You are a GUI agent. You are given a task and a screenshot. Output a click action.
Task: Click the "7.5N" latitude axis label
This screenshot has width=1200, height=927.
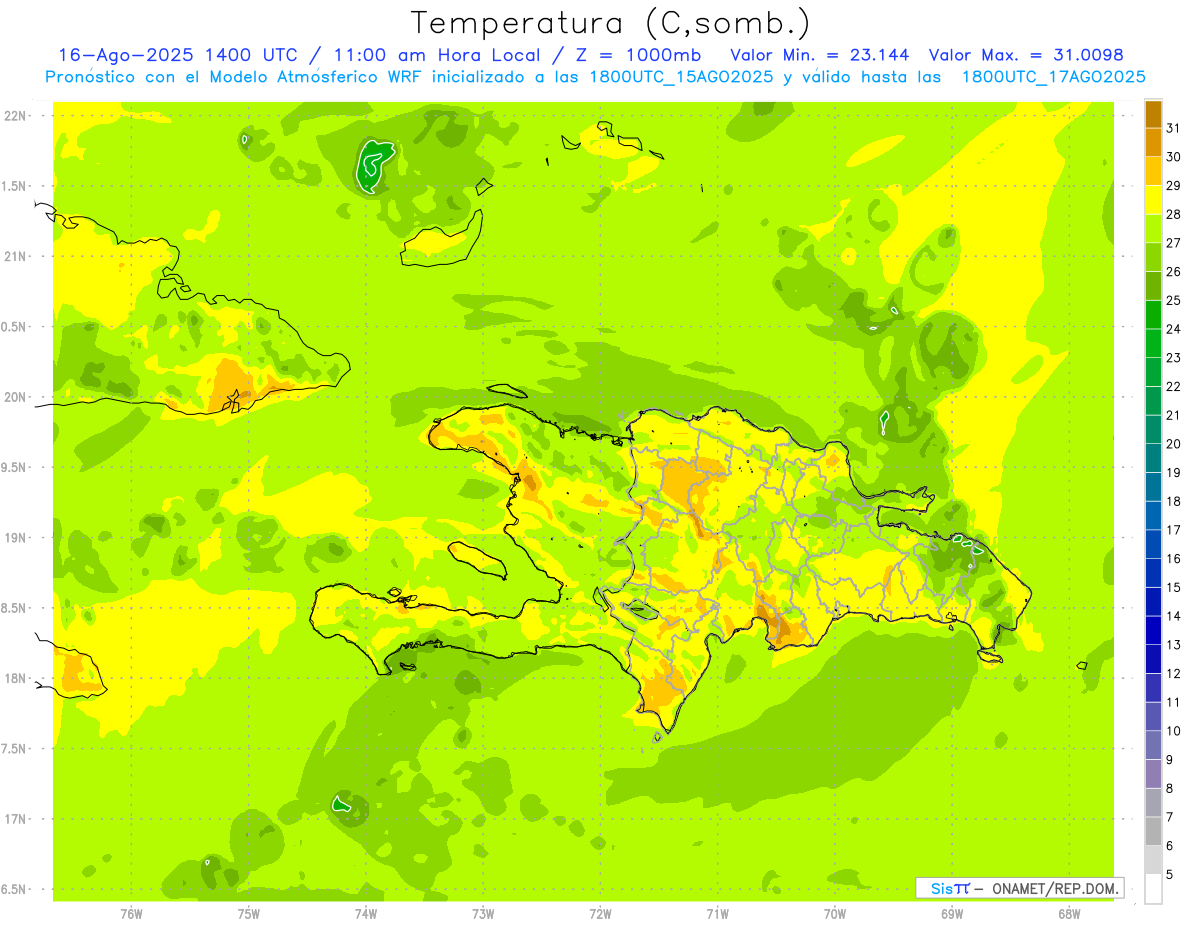click(x=15, y=749)
